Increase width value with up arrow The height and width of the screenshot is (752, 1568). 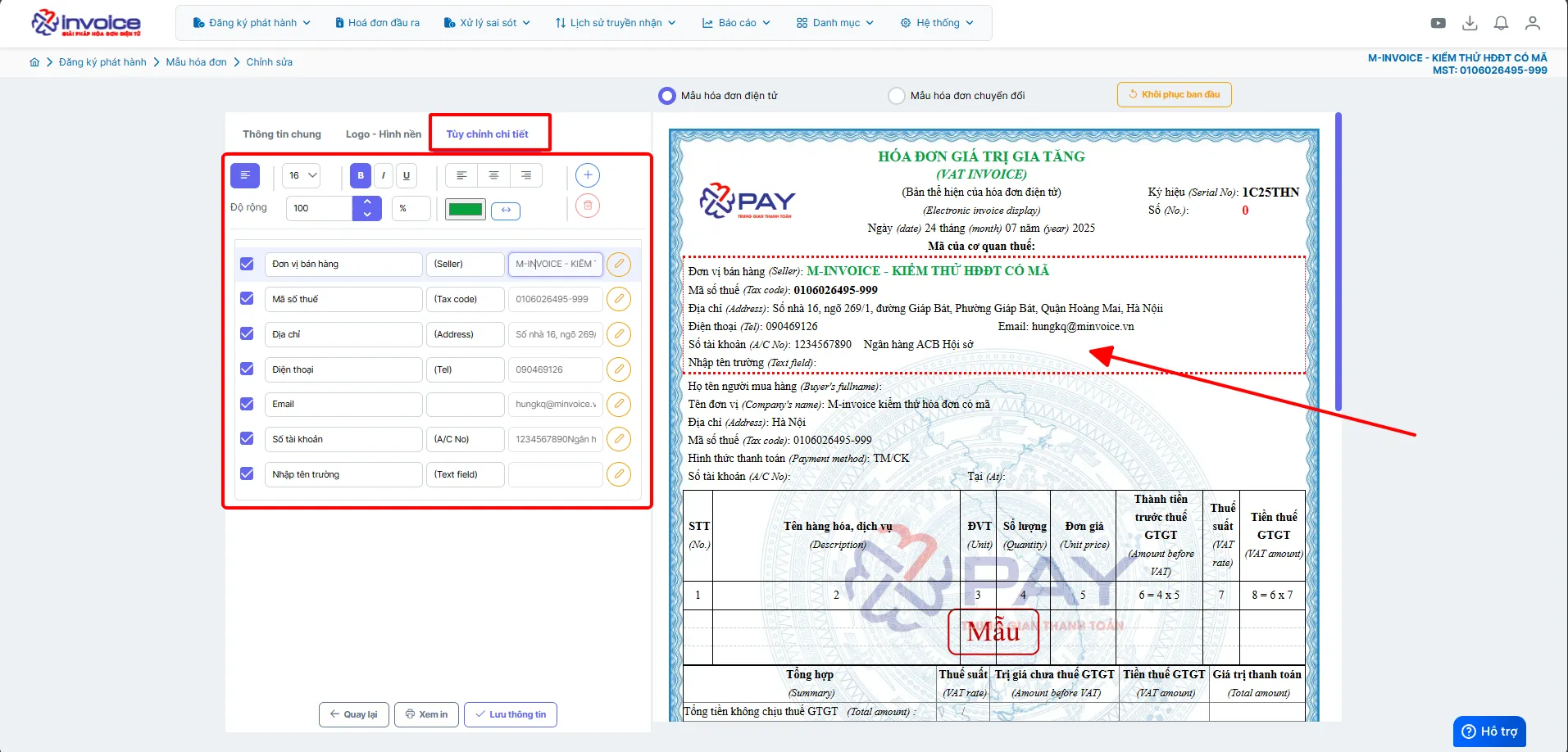tap(367, 202)
